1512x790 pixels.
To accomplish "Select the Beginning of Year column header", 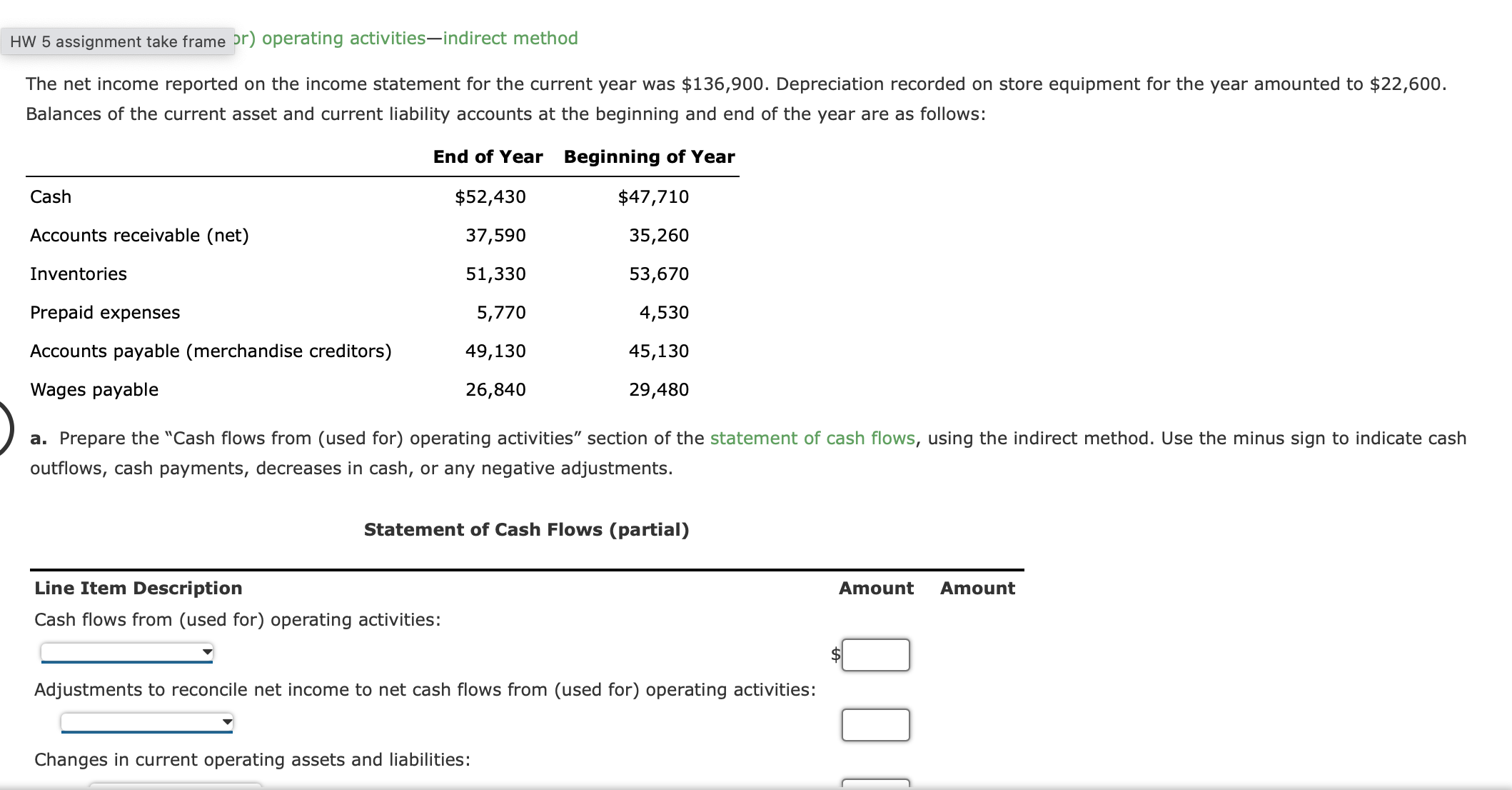I will pos(648,156).
